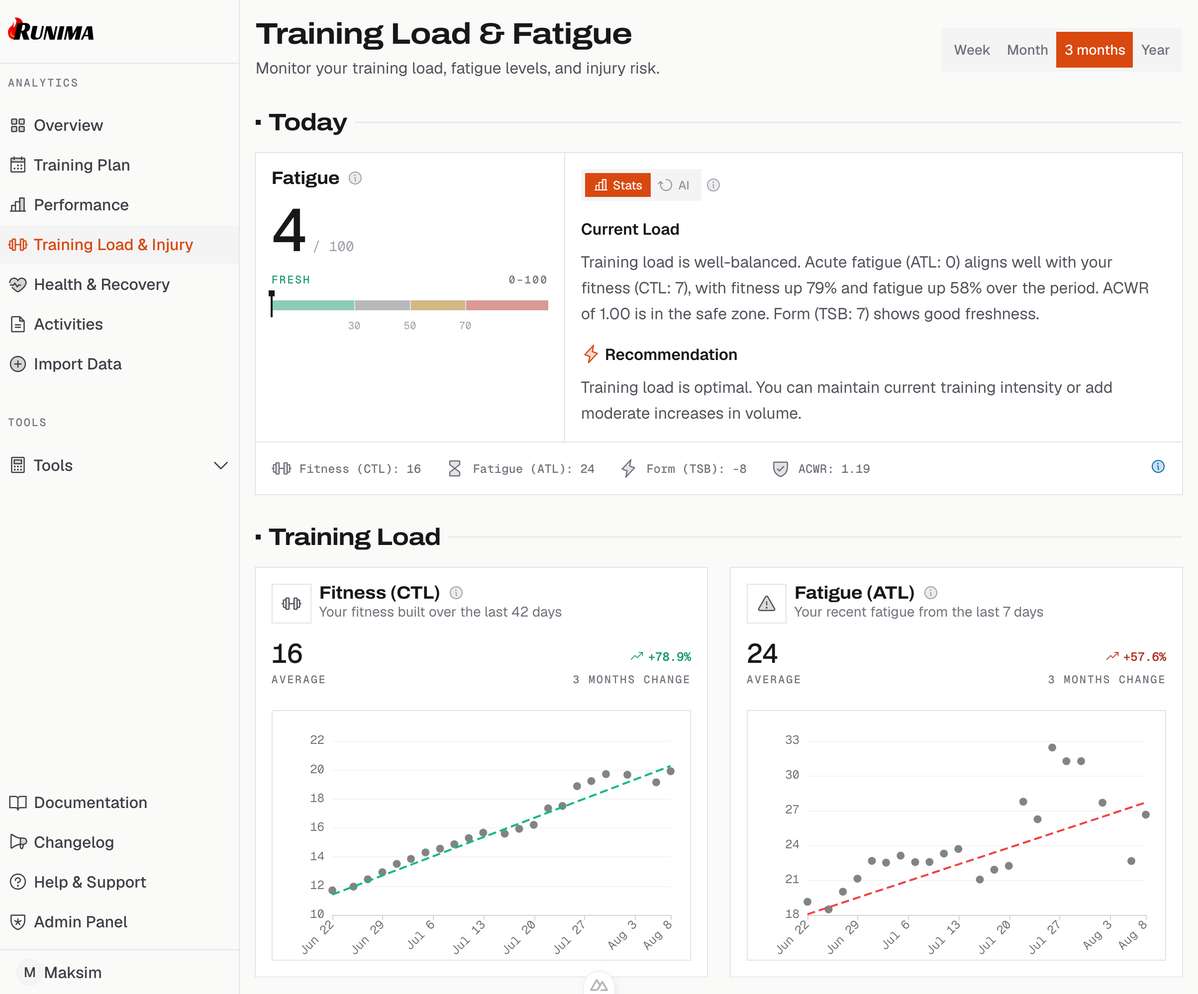
Task: Expand the Tools menu chevron
Action: coord(221,465)
